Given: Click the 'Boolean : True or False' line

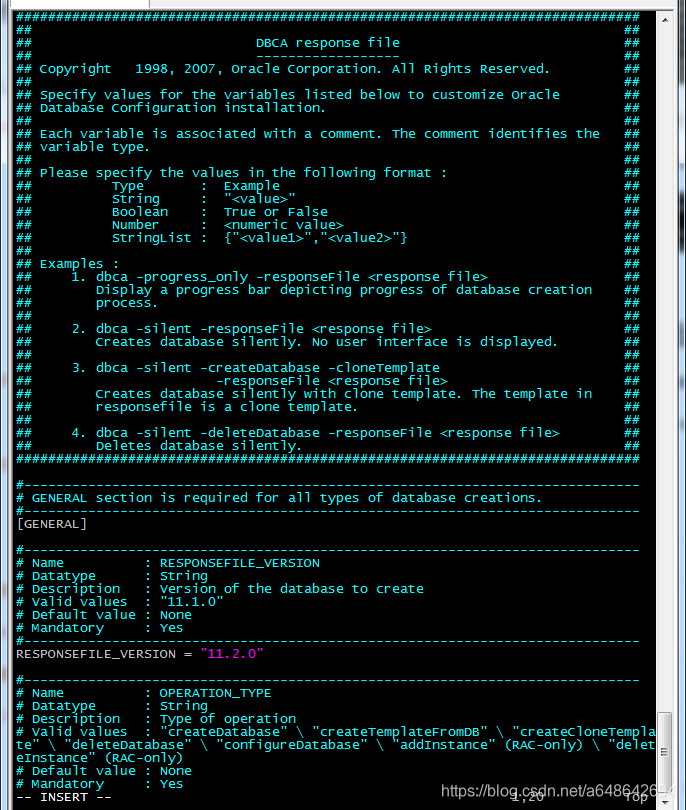Looking at the screenshot, I should coord(220,212).
